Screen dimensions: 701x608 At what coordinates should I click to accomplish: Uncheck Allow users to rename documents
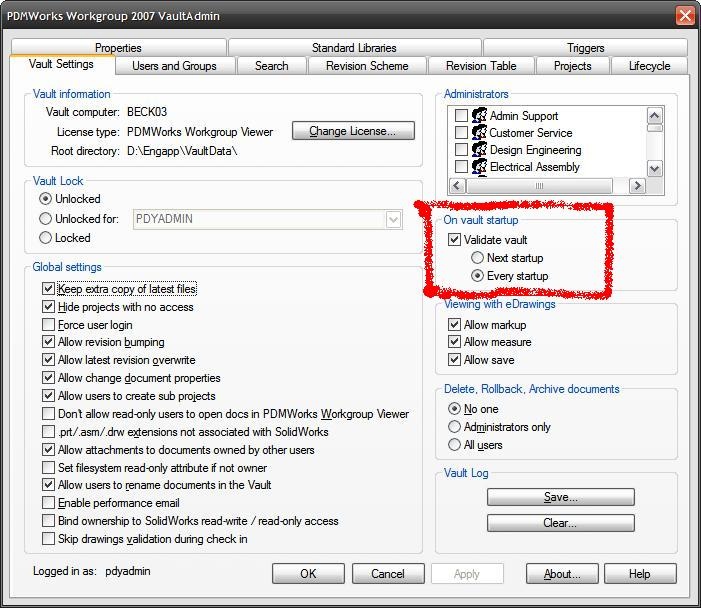(x=48, y=485)
